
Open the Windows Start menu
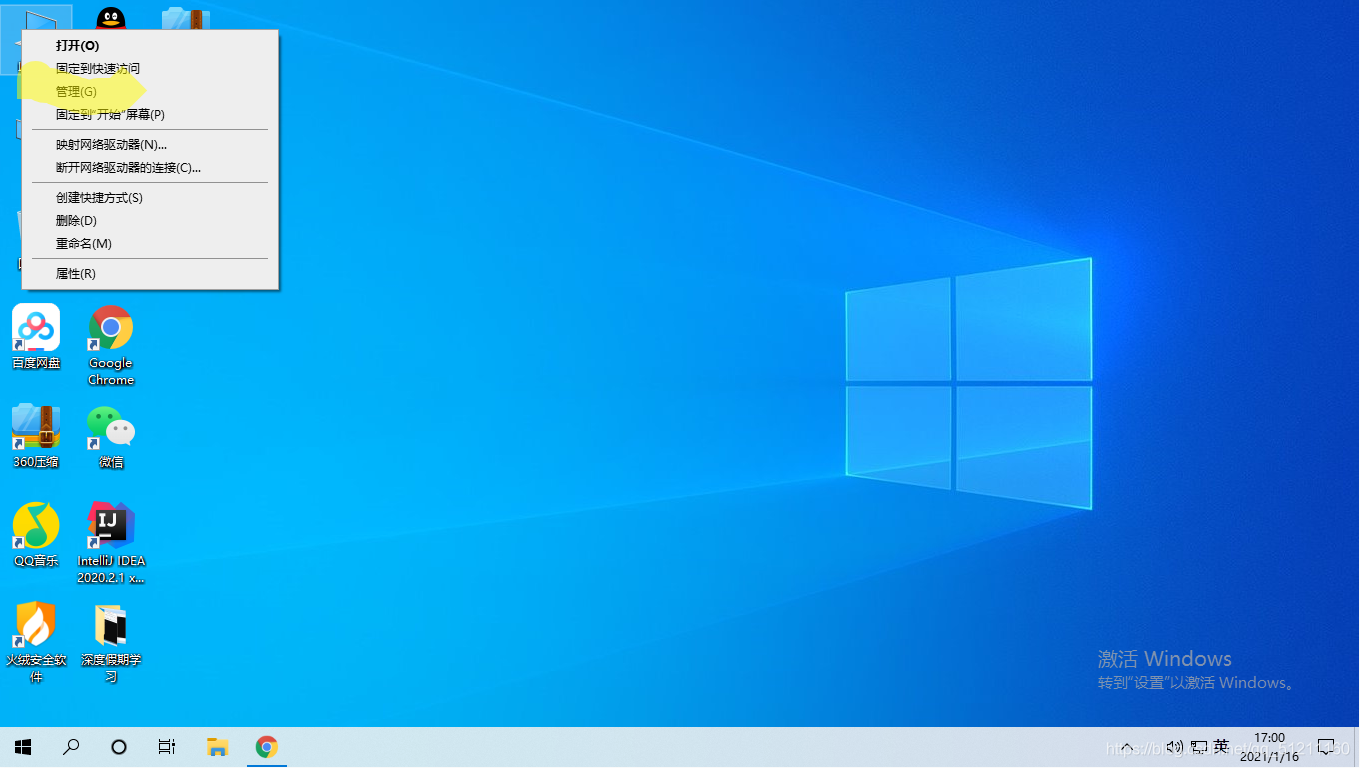coord(23,747)
